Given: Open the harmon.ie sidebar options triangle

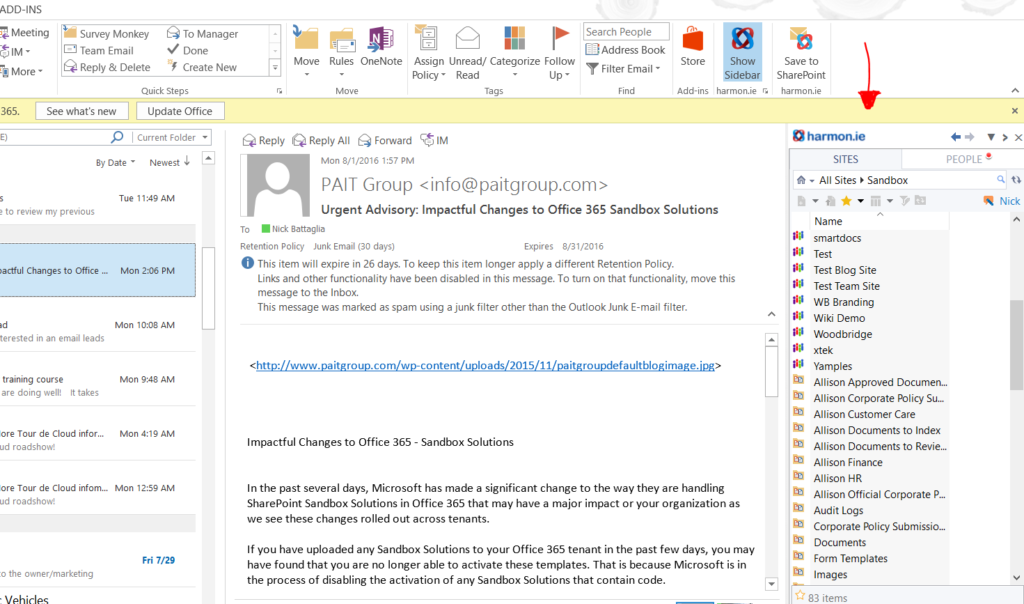Looking at the screenshot, I should click(991, 137).
